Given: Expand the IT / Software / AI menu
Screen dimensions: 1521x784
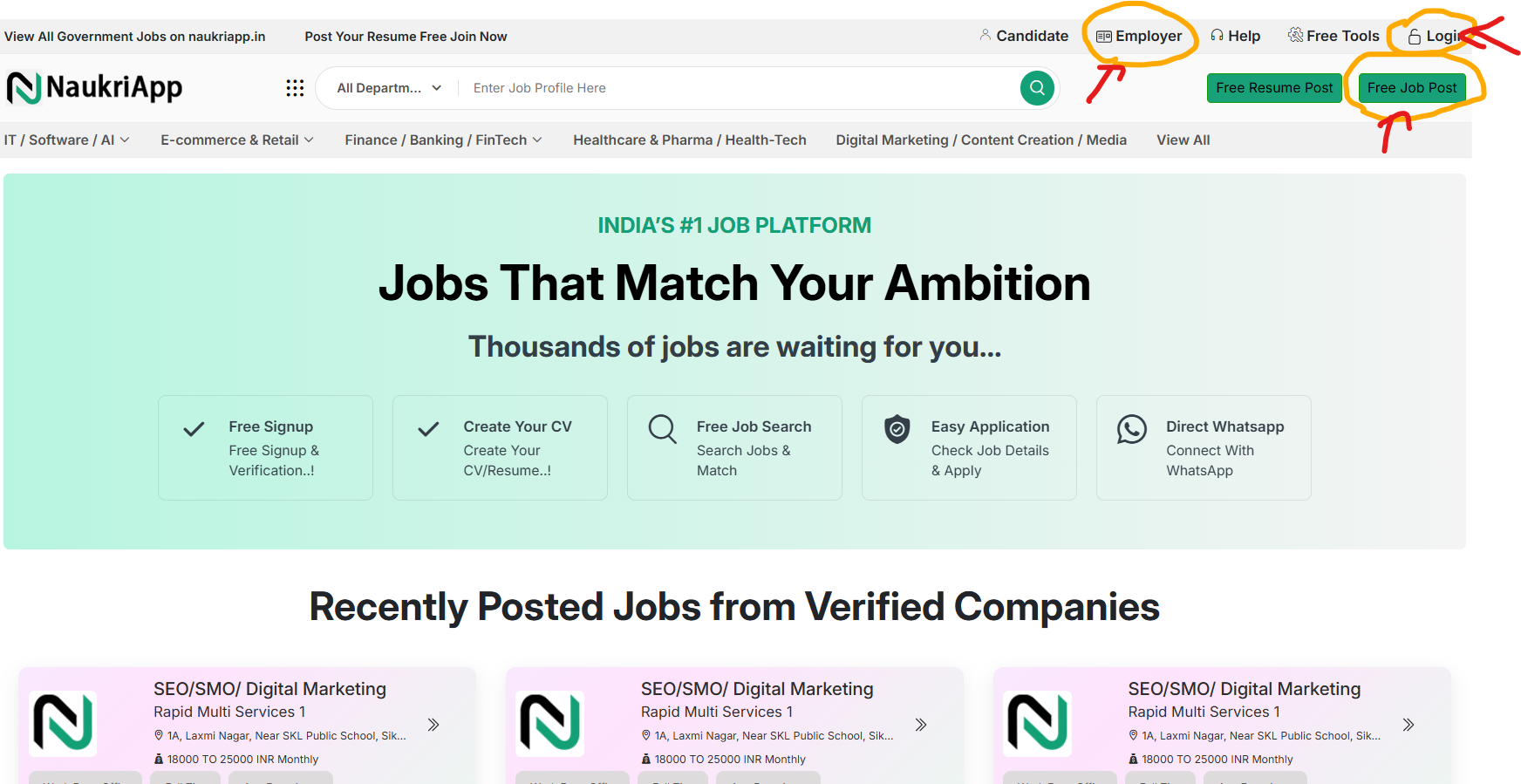Looking at the screenshot, I should 67,140.
